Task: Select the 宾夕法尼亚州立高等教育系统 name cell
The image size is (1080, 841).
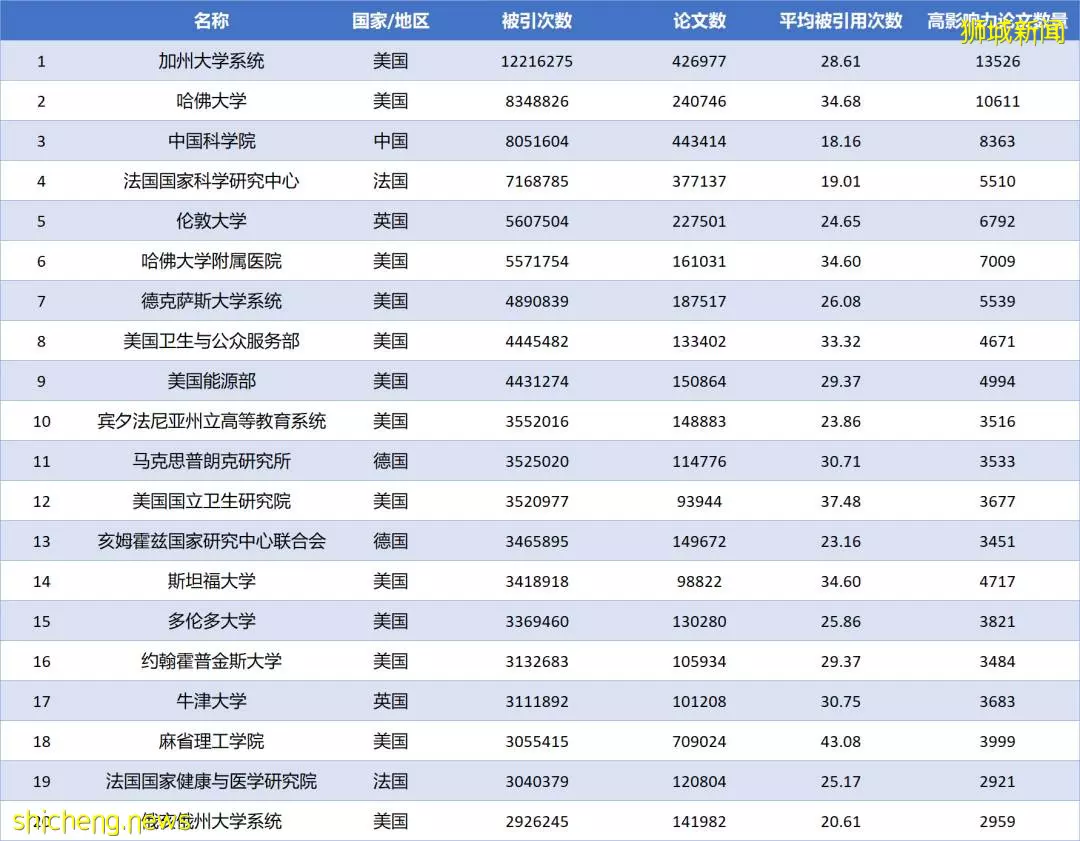Action: coord(211,421)
